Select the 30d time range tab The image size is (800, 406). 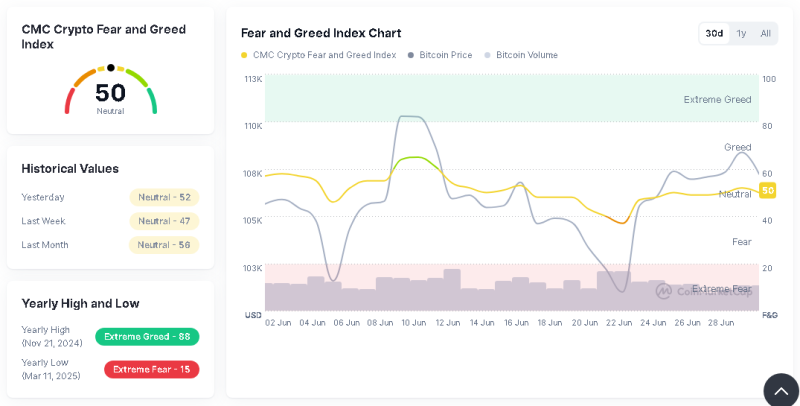tap(714, 34)
